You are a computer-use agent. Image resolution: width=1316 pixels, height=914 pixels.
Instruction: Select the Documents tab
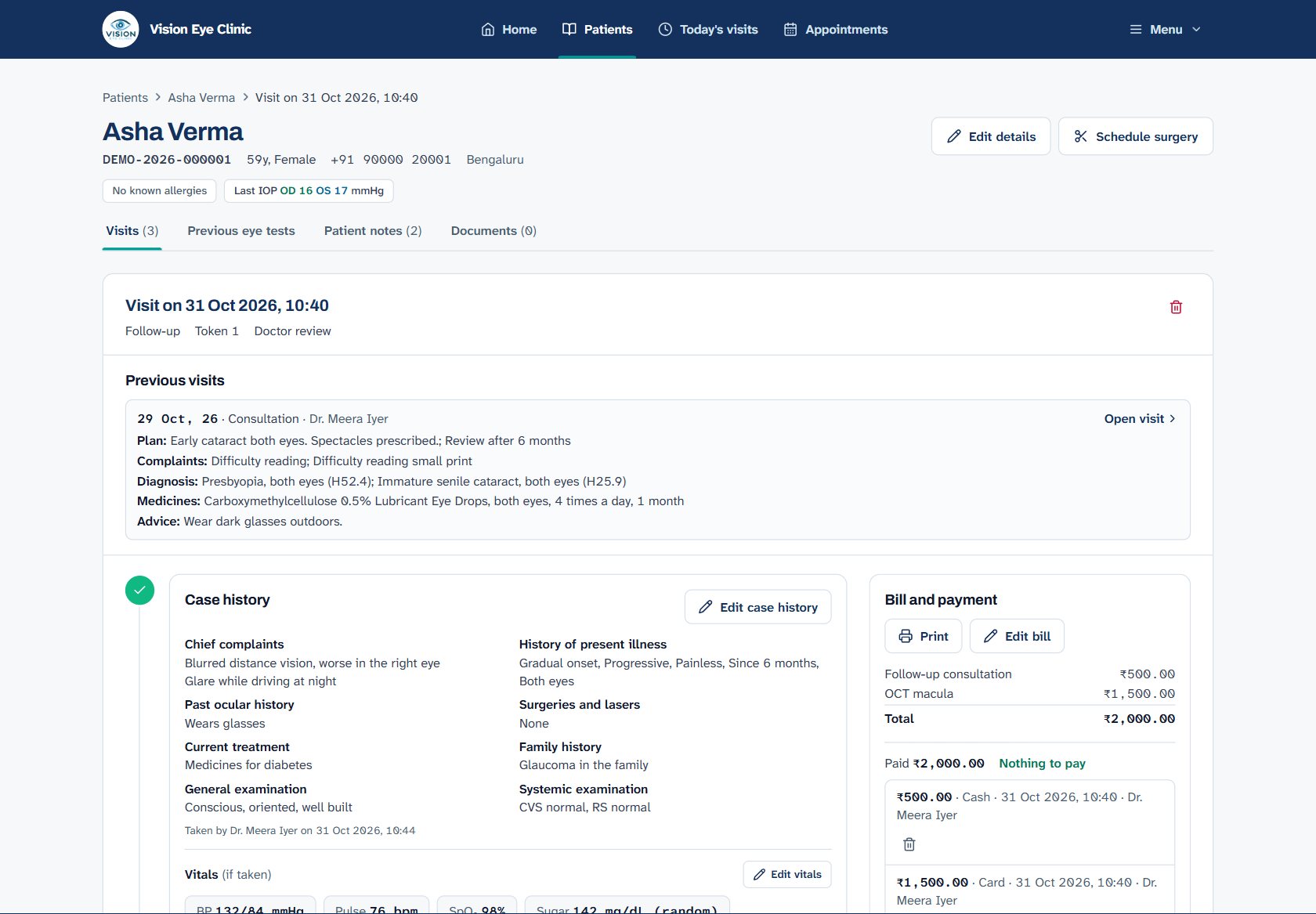coord(493,231)
